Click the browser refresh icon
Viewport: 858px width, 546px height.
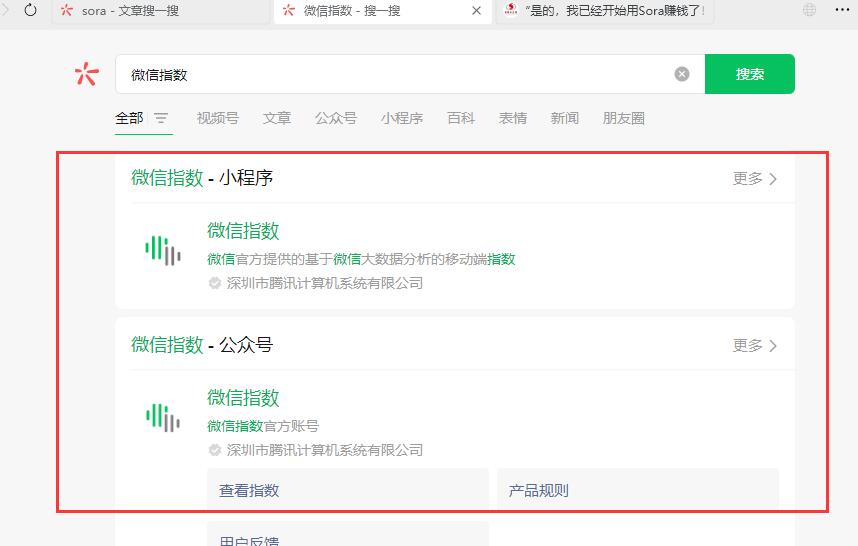(30, 10)
